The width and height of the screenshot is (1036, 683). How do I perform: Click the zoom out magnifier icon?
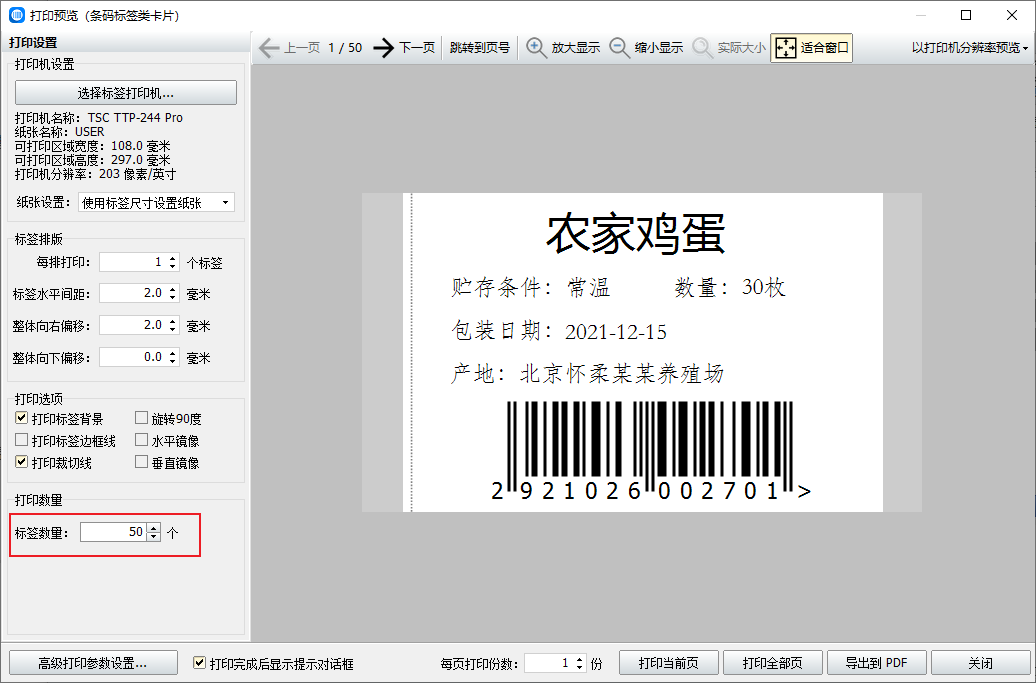point(619,48)
